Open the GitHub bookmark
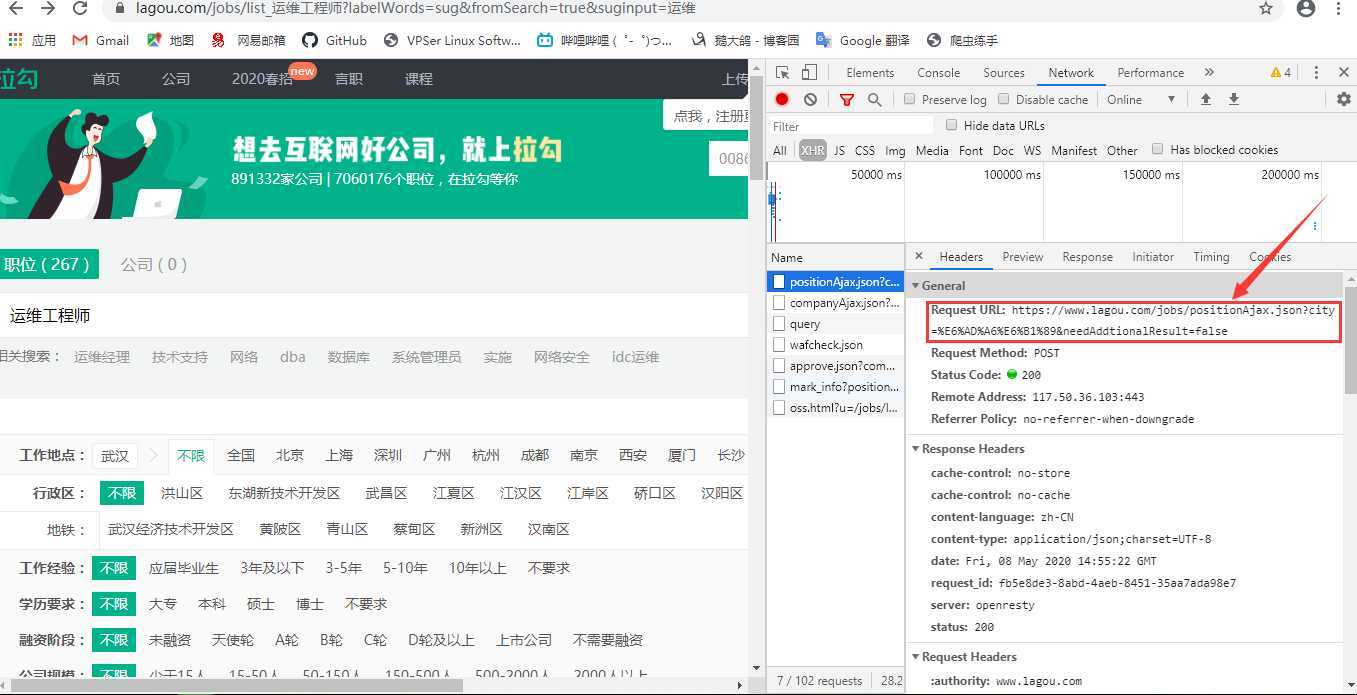This screenshot has width=1357, height=695. point(334,41)
